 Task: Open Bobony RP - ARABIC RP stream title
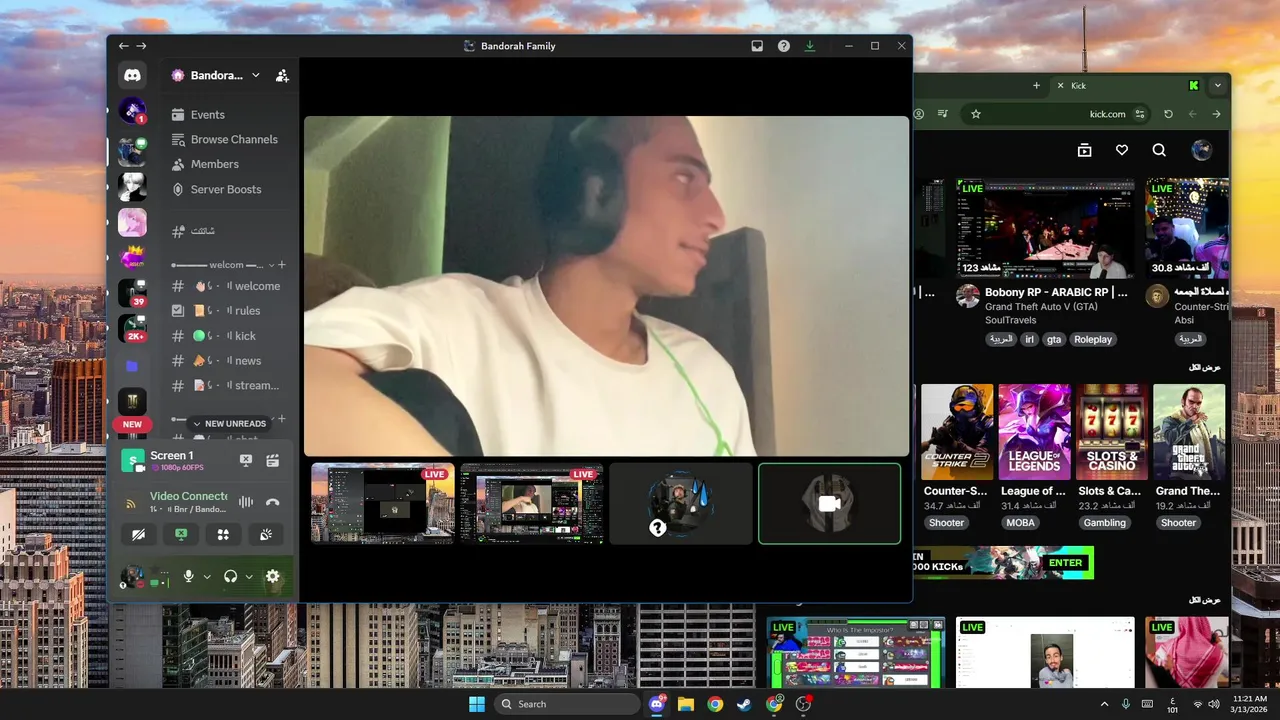click(x=1056, y=293)
